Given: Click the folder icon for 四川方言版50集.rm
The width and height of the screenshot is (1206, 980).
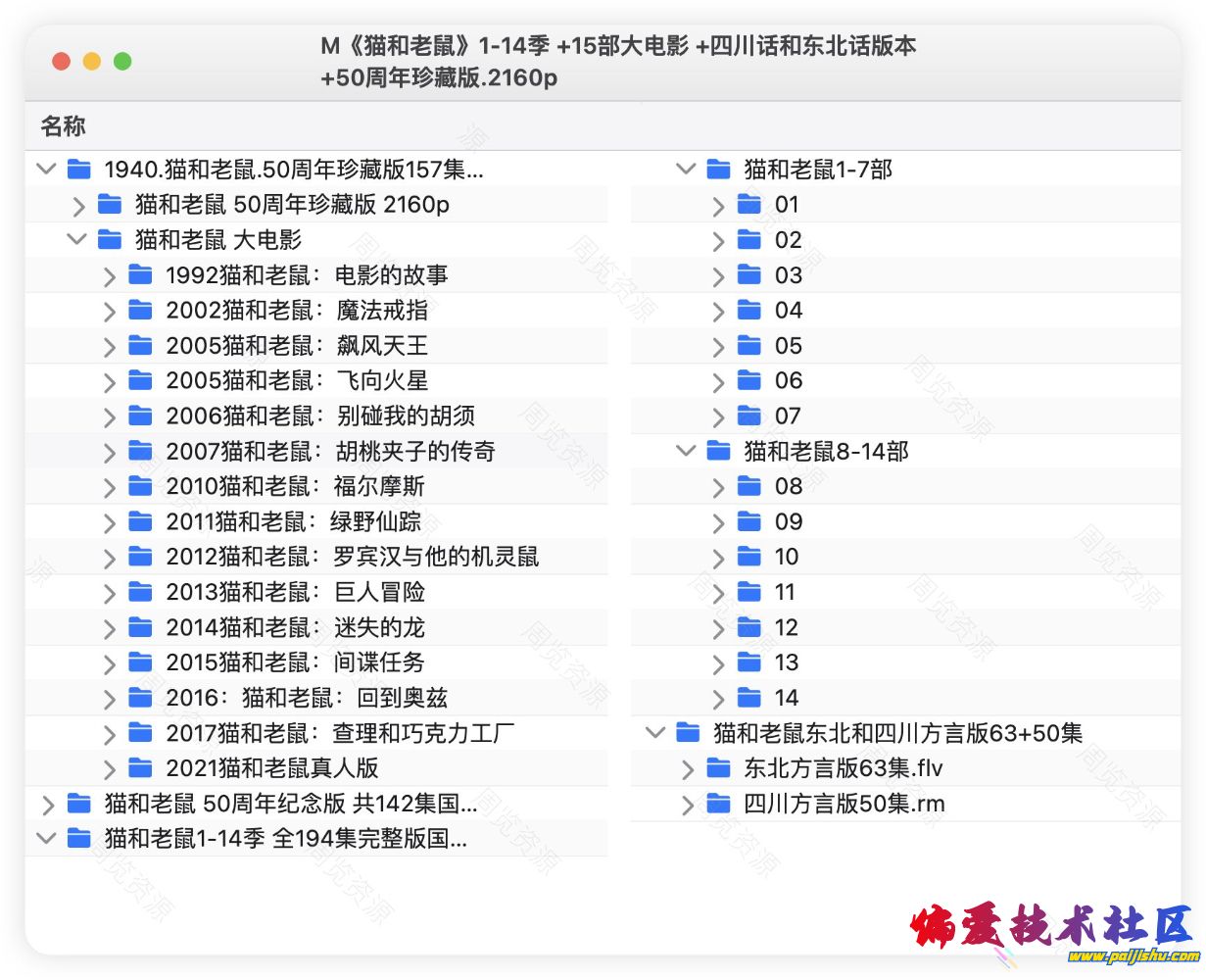Looking at the screenshot, I should (x=718, y=804).
